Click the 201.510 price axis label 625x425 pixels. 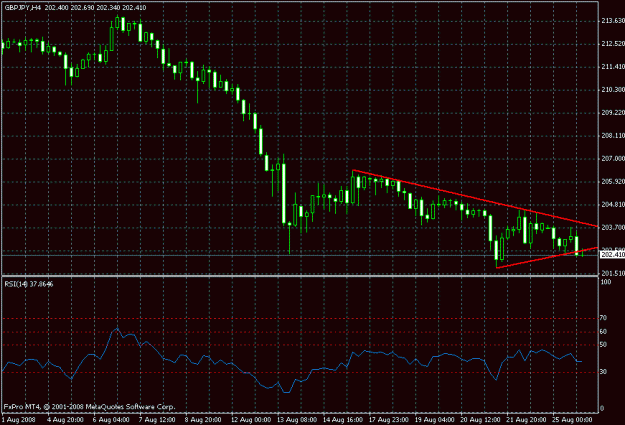pyautogui.click(x=613, y=273)
